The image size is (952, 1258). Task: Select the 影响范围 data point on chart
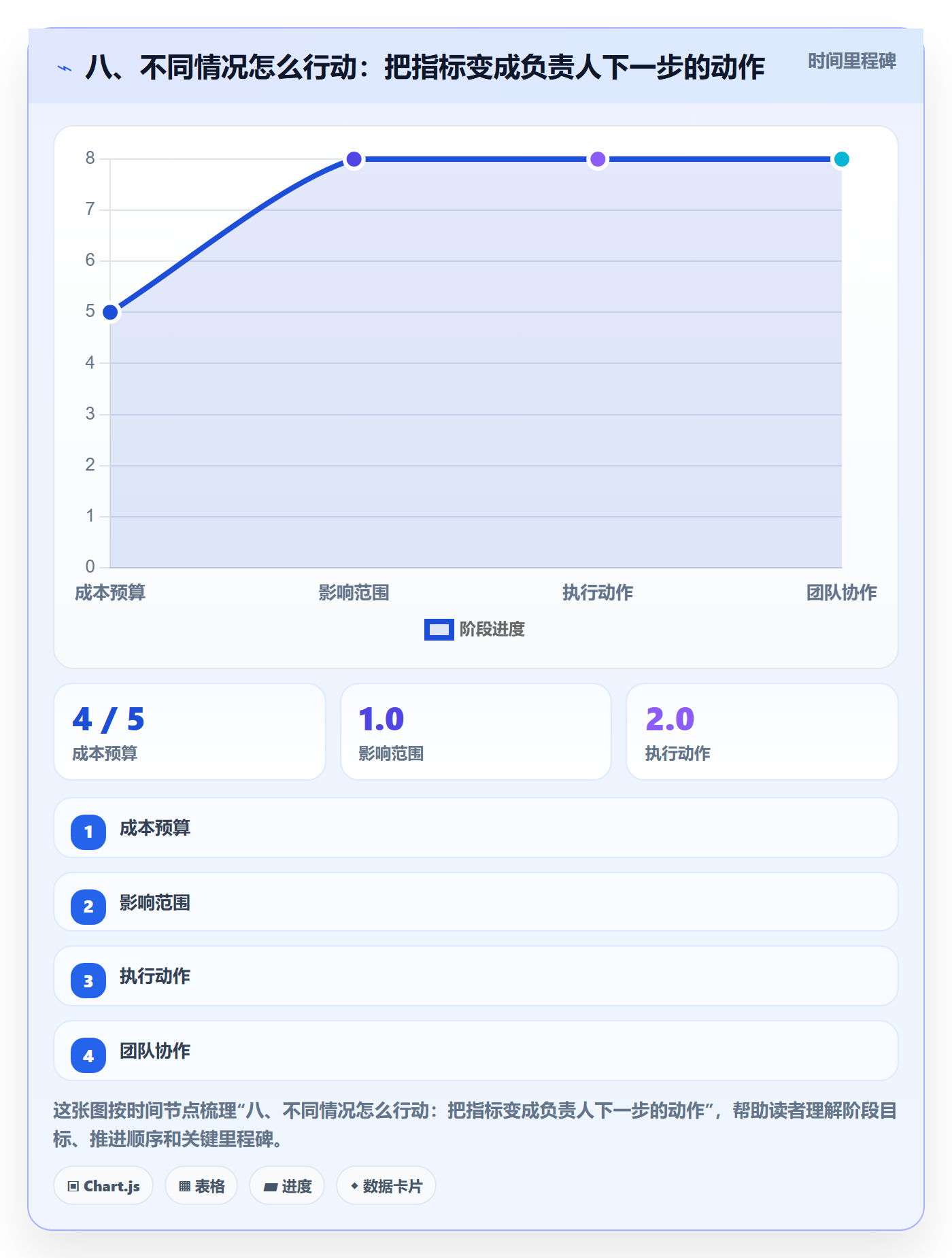tap(354, 159)
